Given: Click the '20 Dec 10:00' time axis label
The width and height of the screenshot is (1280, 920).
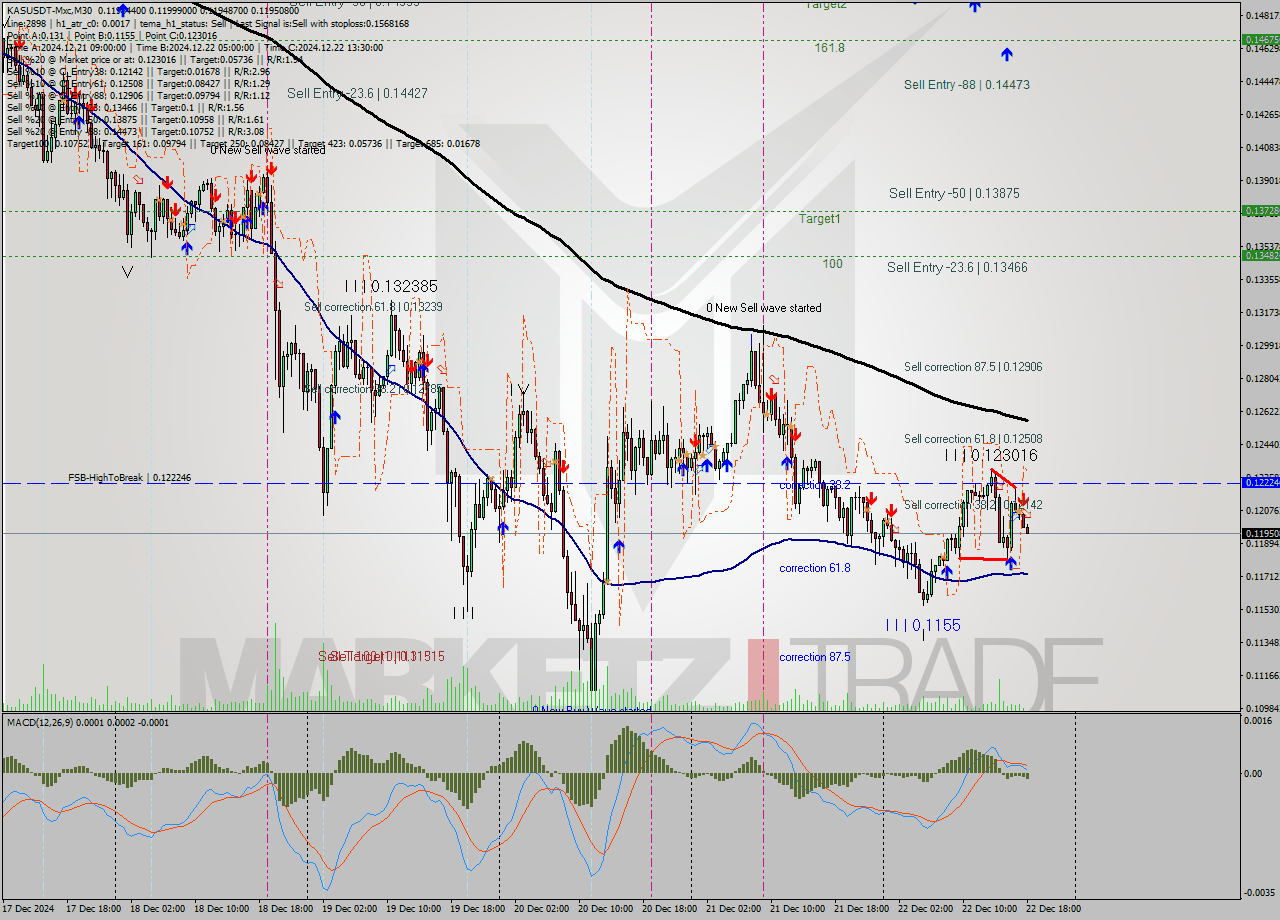Looking at the screenshot, I should (x=604, y=909).
